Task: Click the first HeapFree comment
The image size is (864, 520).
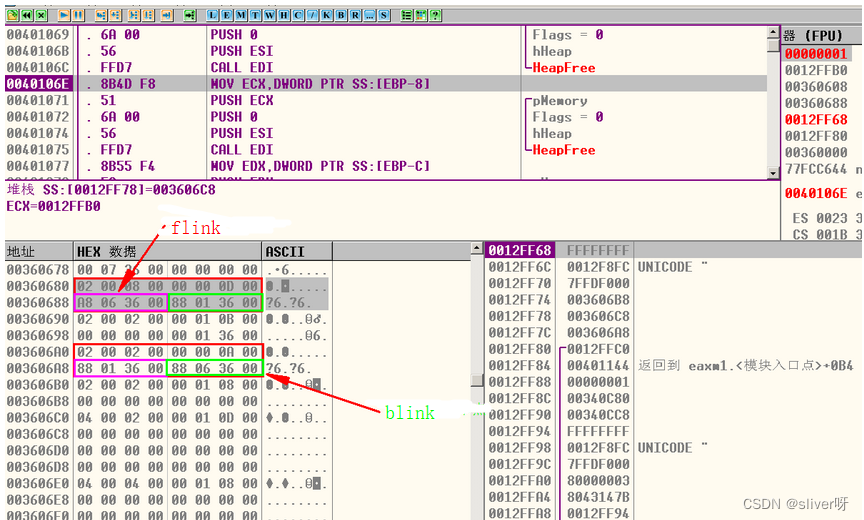Action: click(x=564, y=68)
